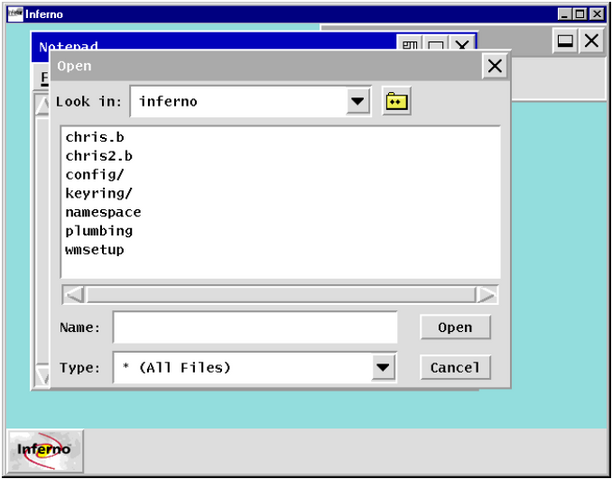Close the Open dialog with X
The height and width of the screenshot is (479, 612).
[x=495, y=66]
